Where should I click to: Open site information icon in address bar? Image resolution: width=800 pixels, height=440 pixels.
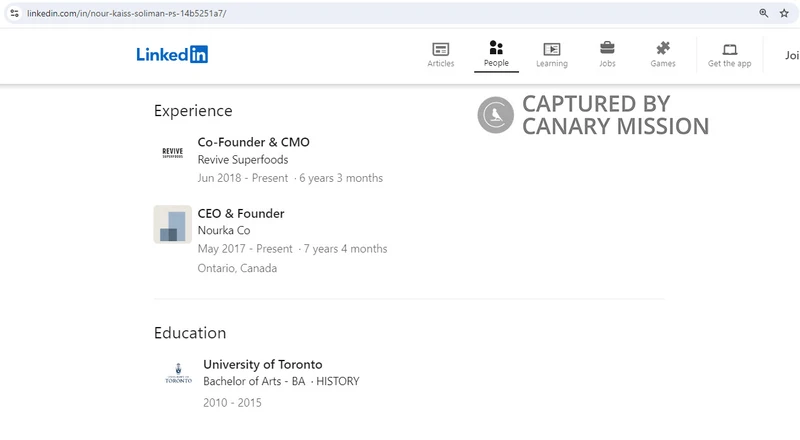[x=15, y=13]
